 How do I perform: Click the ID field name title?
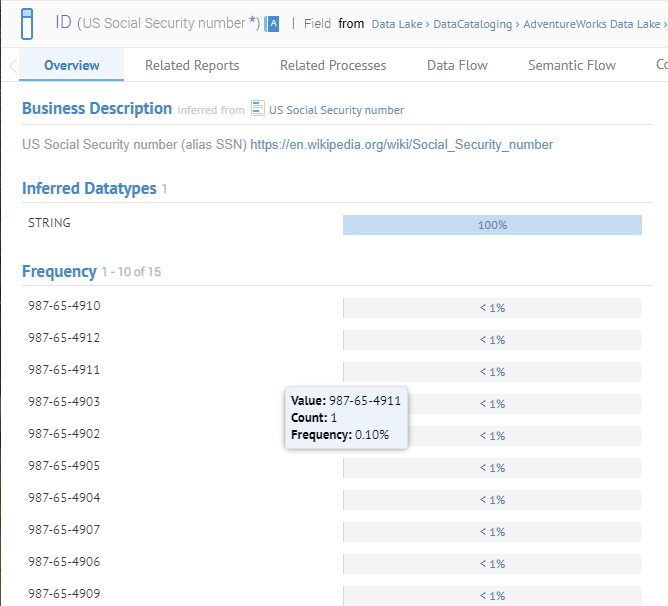[63, 22]
